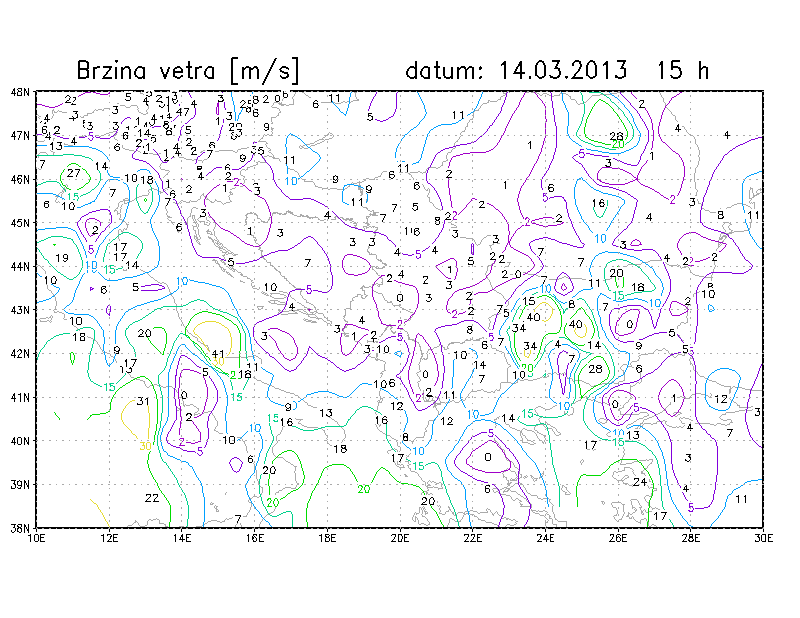Click the hour label '15 h'
The width and height of the screenshot is (800, 618).
point(683,70)
